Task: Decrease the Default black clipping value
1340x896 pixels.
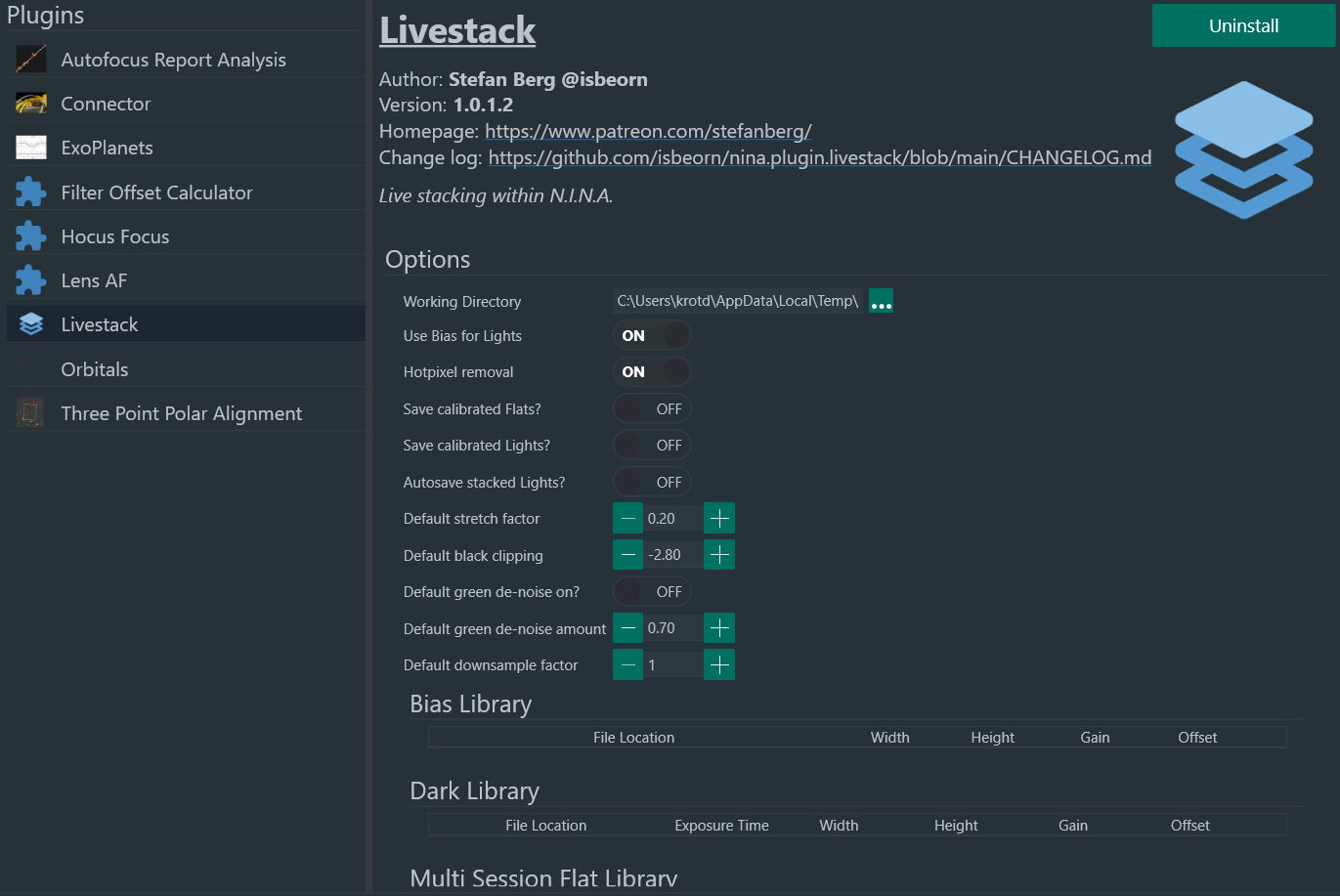Action: click(x=628, y=555)
